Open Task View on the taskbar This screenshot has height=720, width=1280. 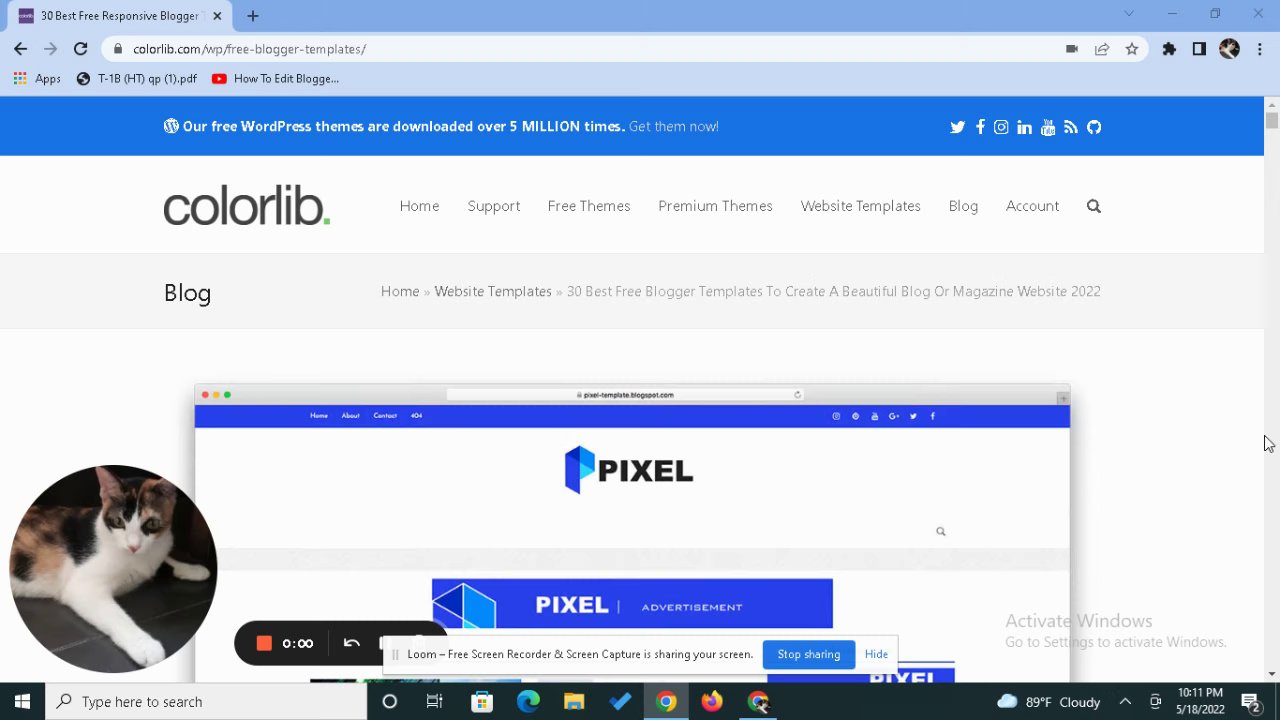pos(434,702)
